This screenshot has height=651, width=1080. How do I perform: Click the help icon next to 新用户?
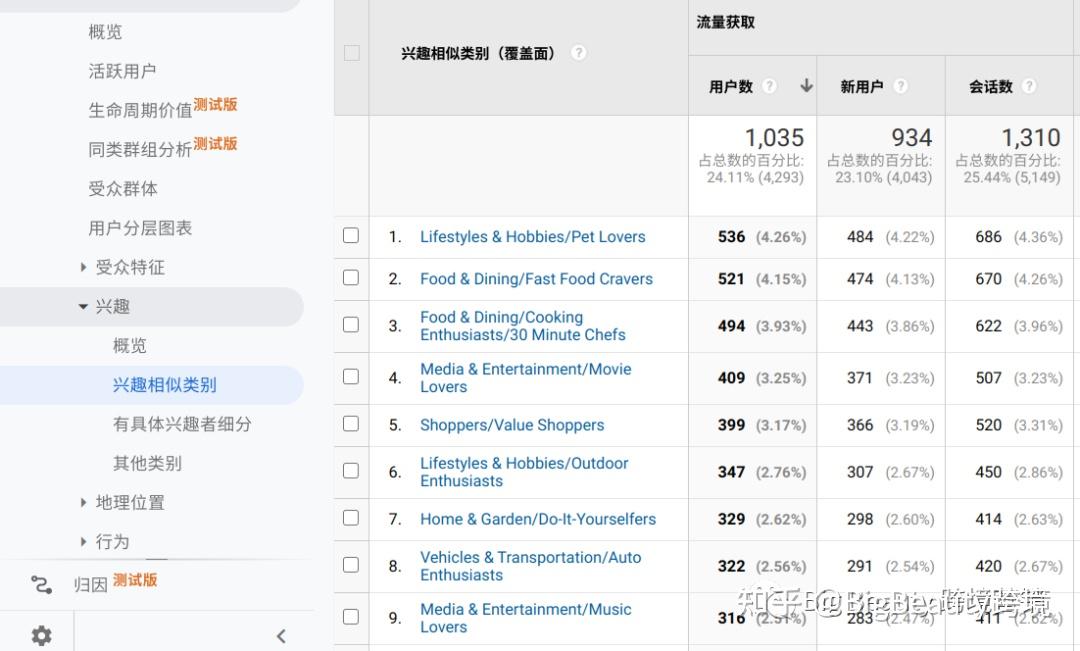(900, 87)
